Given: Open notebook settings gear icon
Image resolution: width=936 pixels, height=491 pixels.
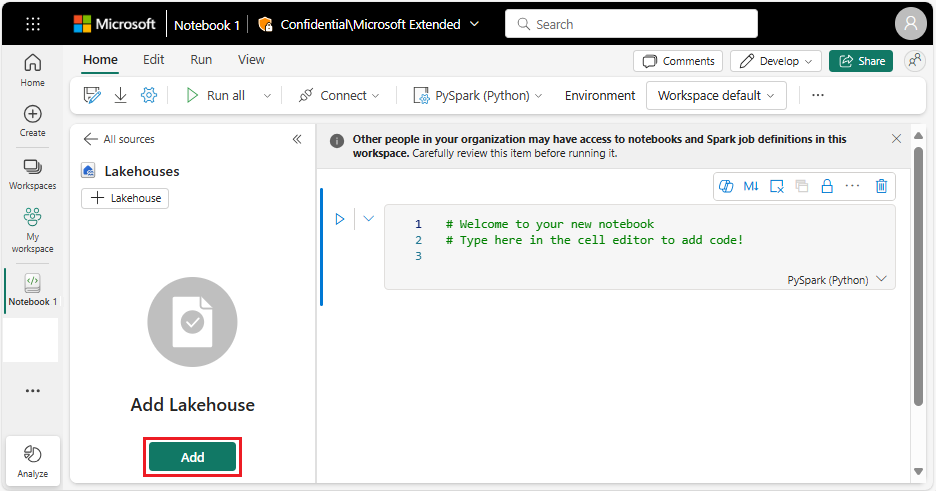Looking at the screenshot, I should pyautogui.click(x=149, y=95).
